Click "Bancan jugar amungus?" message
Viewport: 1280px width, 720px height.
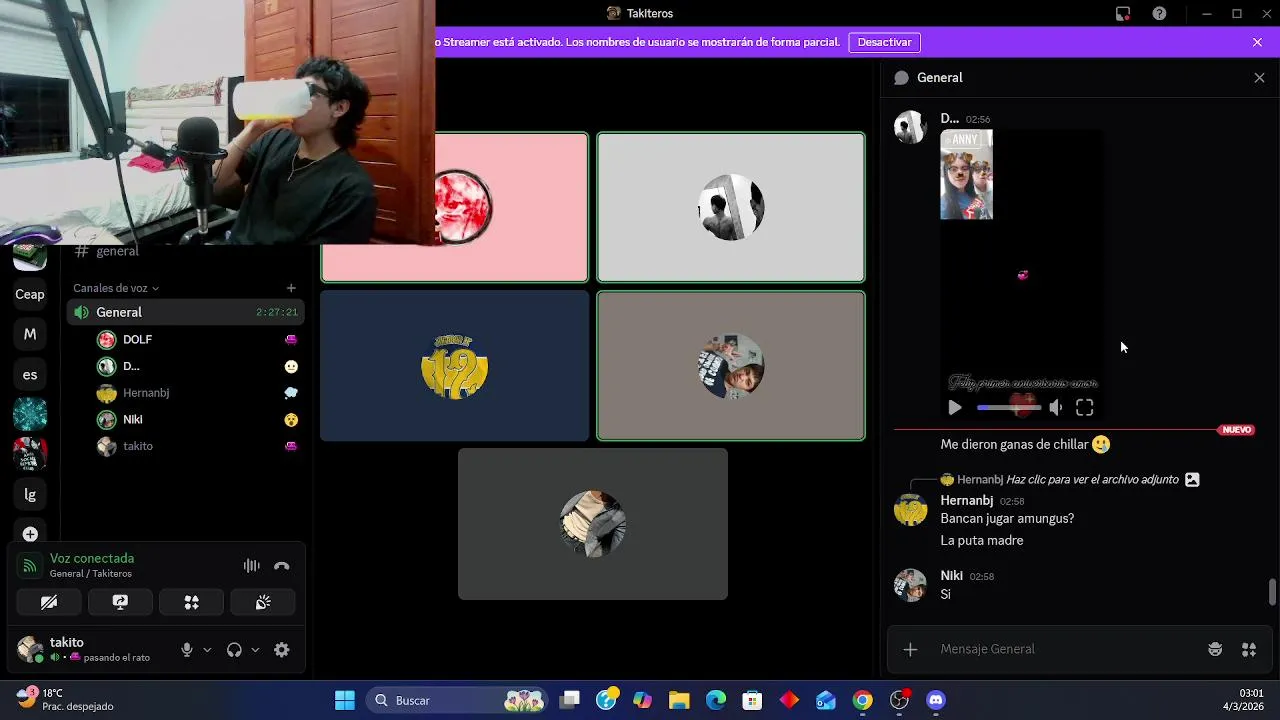tap(1007, 519)
